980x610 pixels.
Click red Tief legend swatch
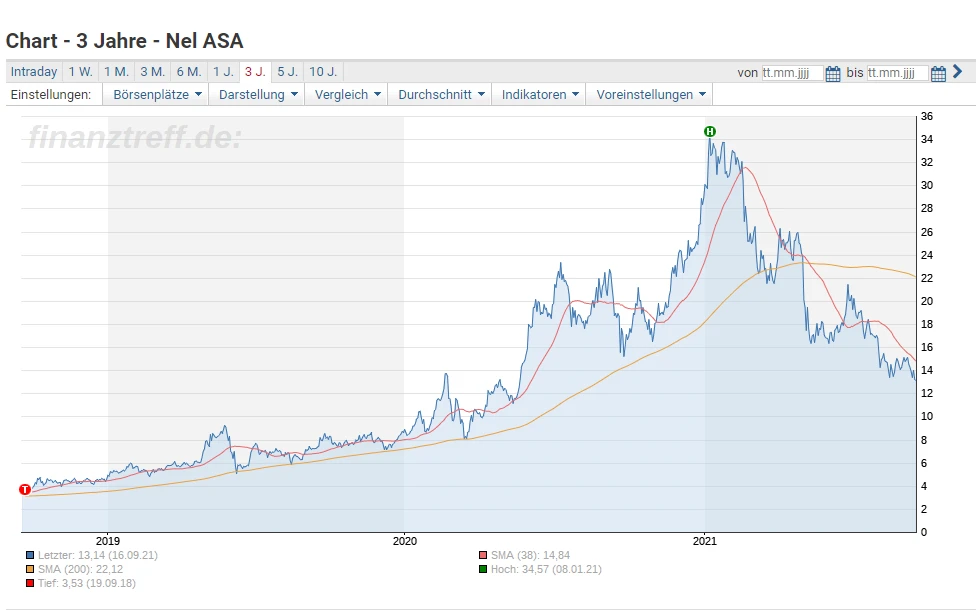click(x=30, y=583)
